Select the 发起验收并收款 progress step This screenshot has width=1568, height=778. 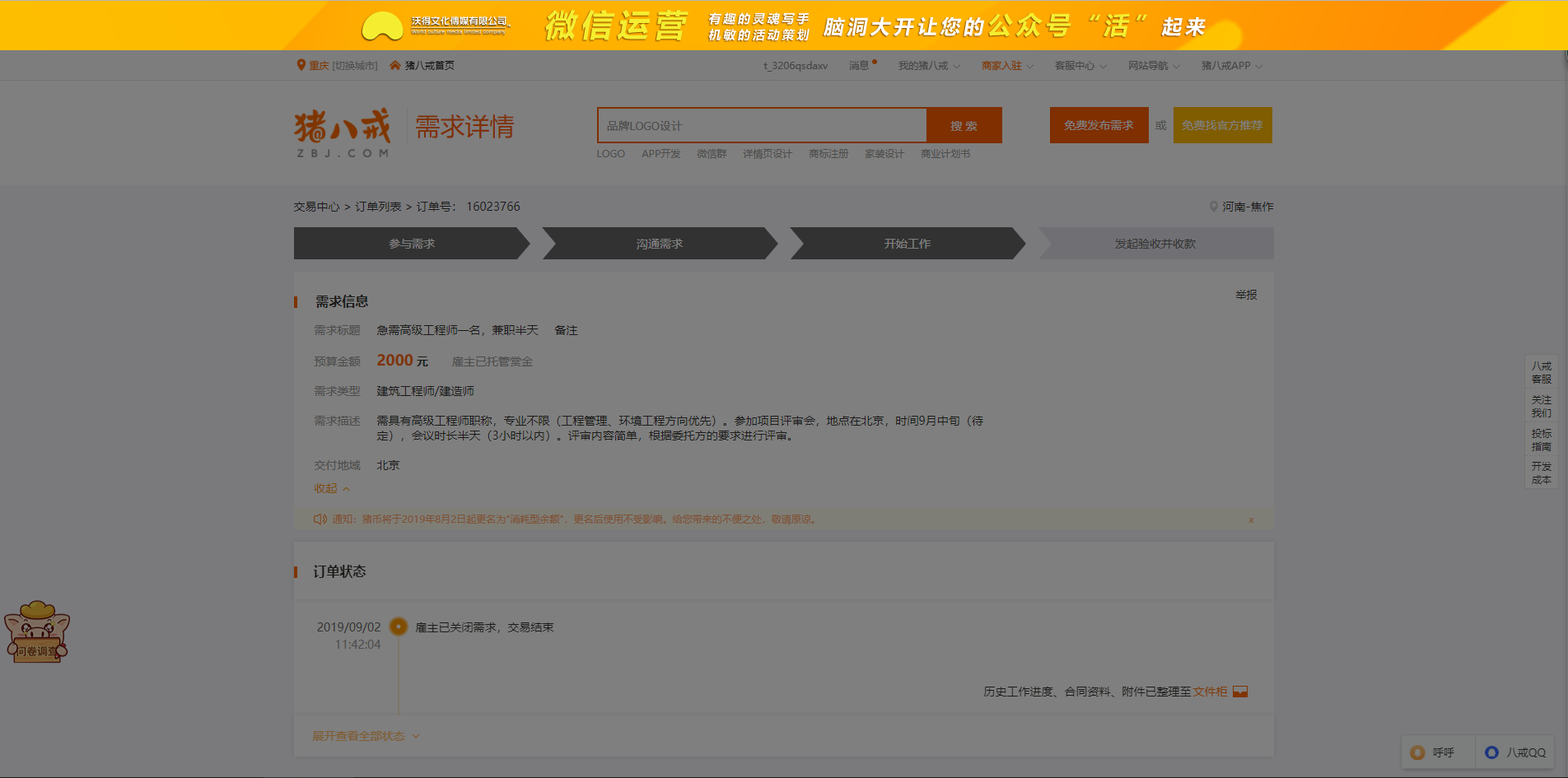(x=1155, y=244)
